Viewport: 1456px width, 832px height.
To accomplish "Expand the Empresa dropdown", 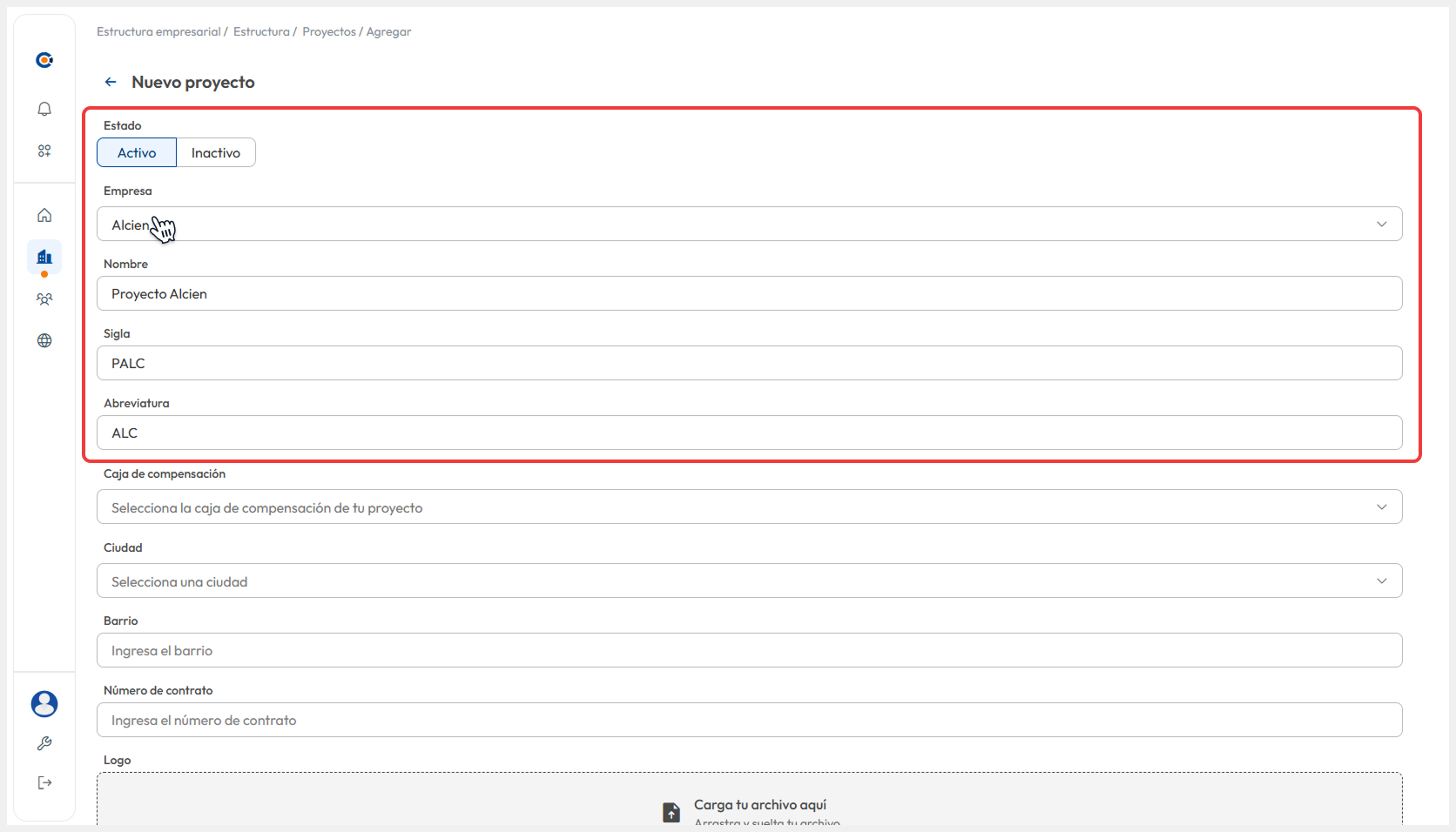I will (749, 224).
